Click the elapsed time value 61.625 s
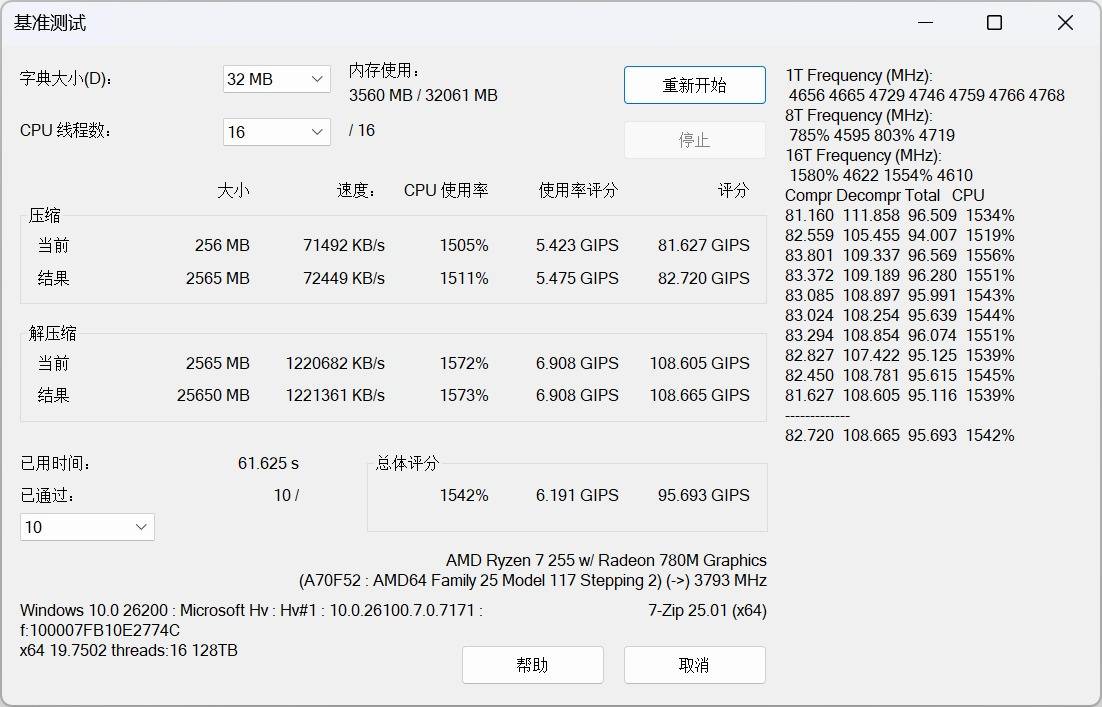This screenshot has width=1102, height=707. pos(268,464)
